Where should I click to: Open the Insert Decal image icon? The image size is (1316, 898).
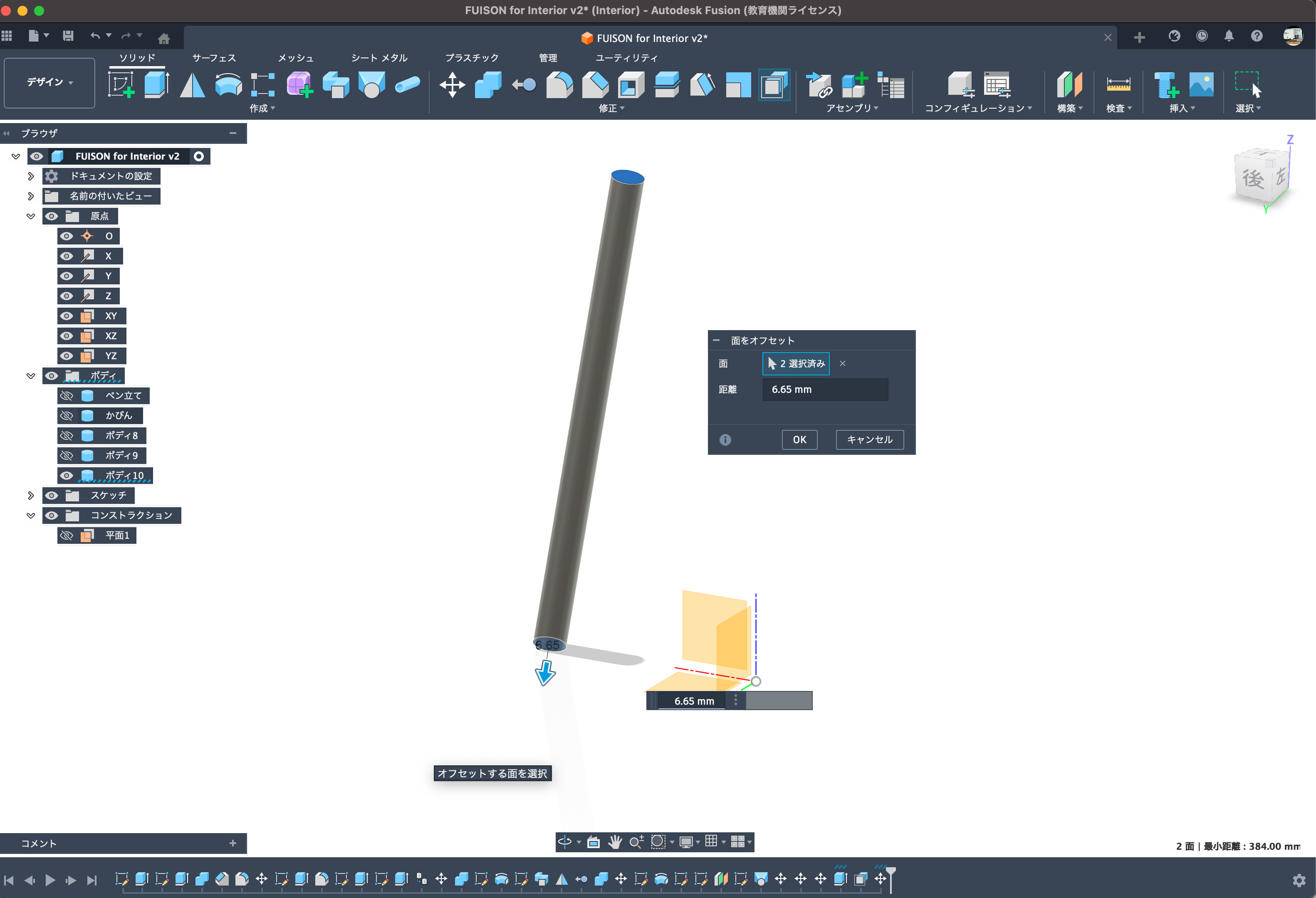click(x=1201, y=85)
